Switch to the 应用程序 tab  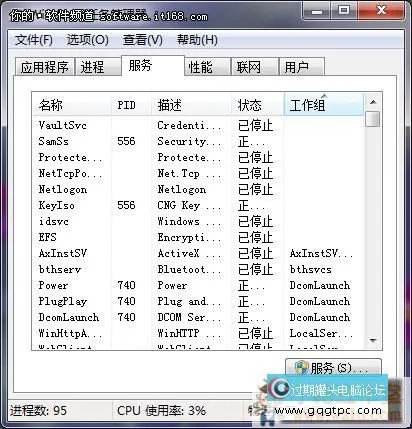point(45,67)
